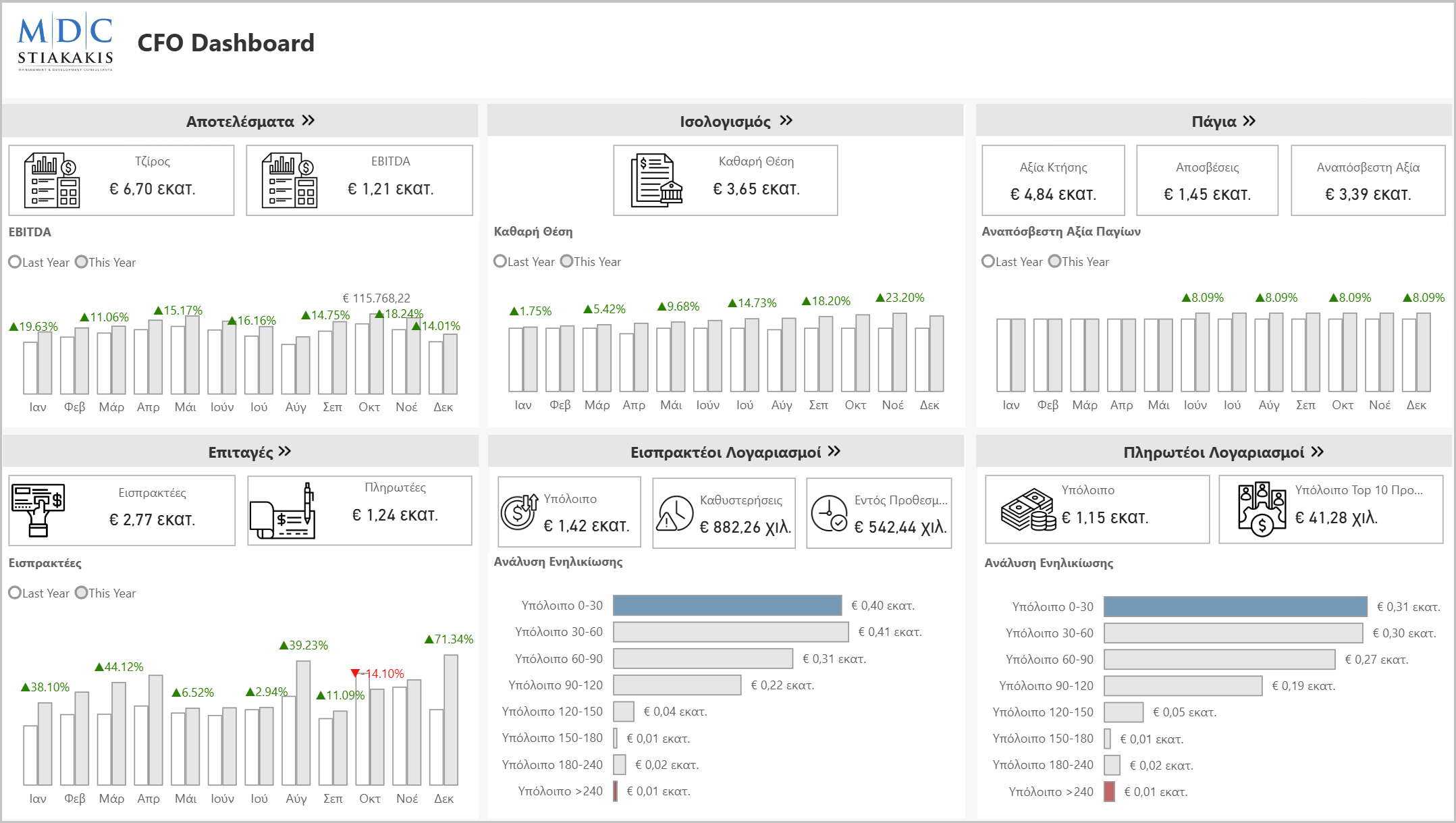Click the Αξία Κτήσης € 4,84 εκατ. card
Viewport: 1456px width, 823px height.
[x=1053, y=180]
